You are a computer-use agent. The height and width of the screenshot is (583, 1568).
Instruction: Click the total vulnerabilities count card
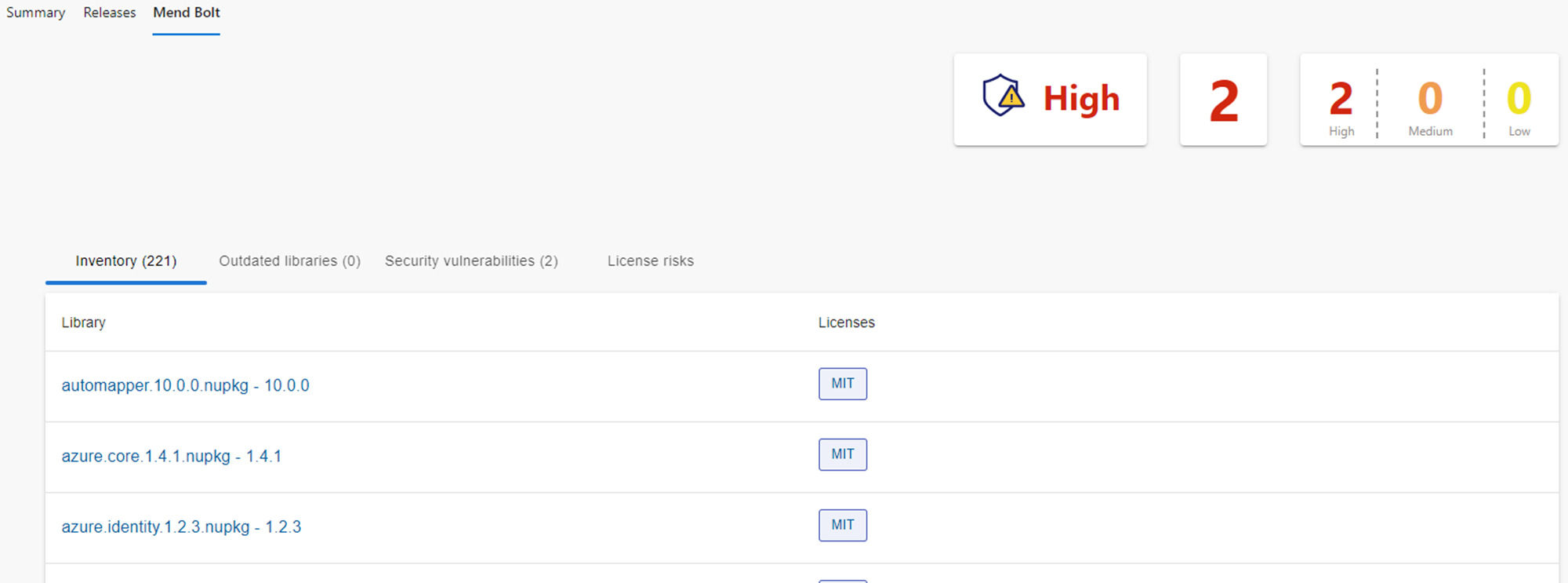click(1224, 100)
